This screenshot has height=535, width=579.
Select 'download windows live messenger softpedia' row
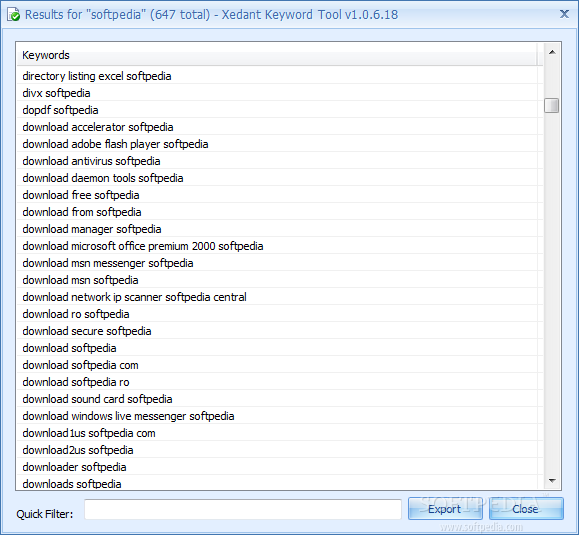[x=280, y=415]
